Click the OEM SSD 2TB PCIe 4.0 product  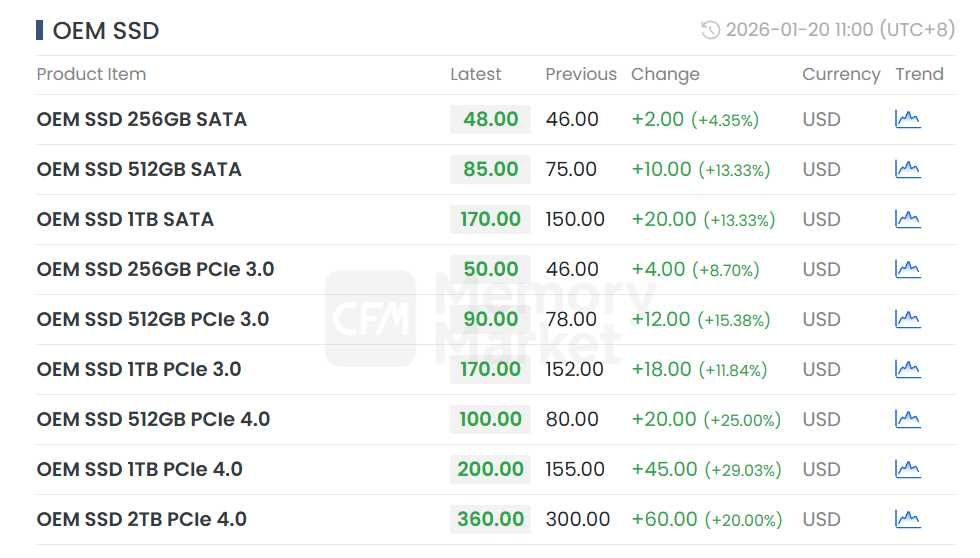[x=141, y=519]
